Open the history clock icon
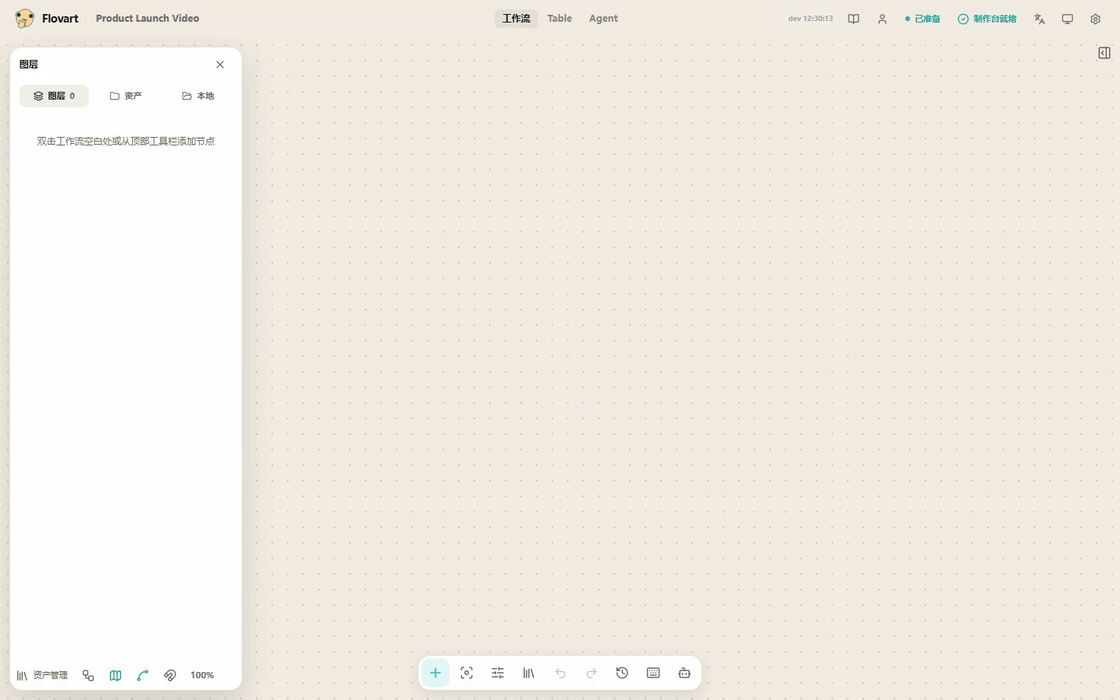1120x700 pixels. pyautogui.click(x=622, y=673)
